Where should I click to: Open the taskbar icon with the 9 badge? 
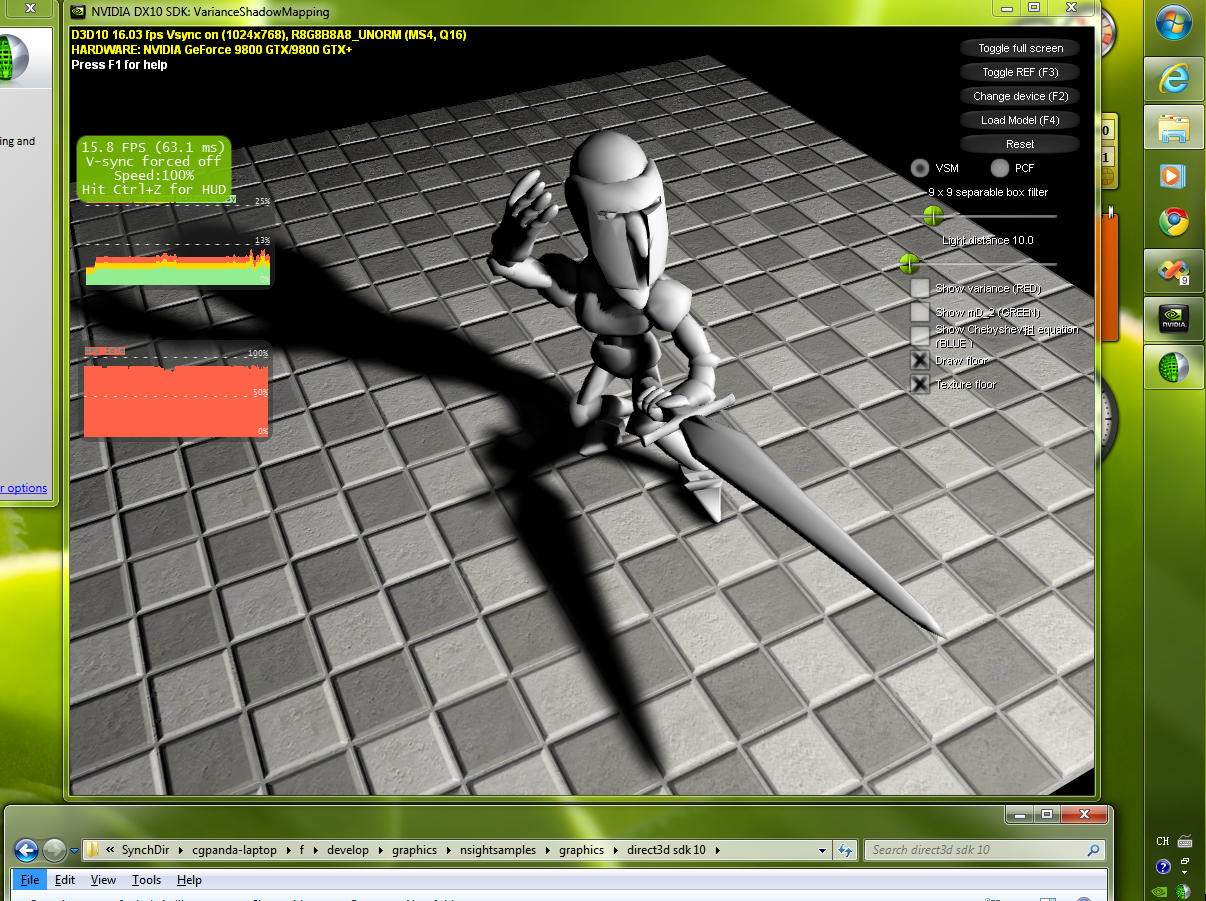1173,271
